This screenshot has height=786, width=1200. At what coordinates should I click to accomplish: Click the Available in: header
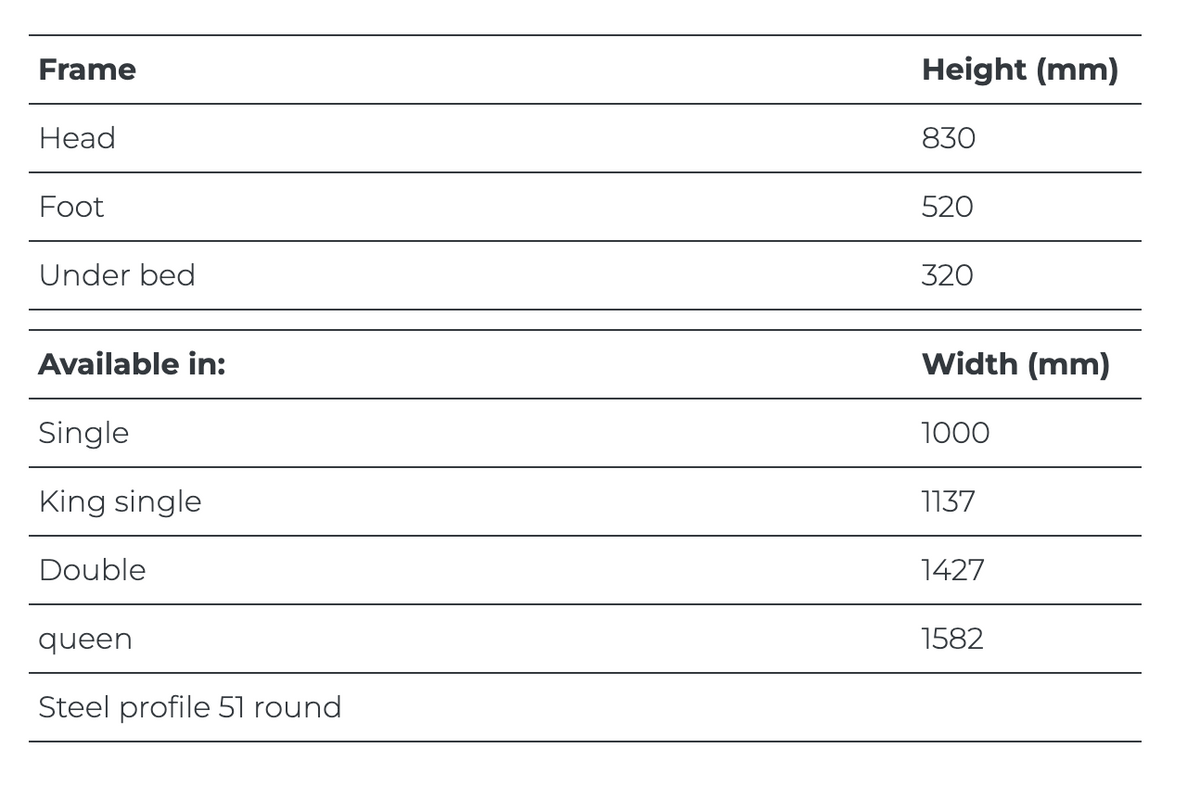click(132, 364)
